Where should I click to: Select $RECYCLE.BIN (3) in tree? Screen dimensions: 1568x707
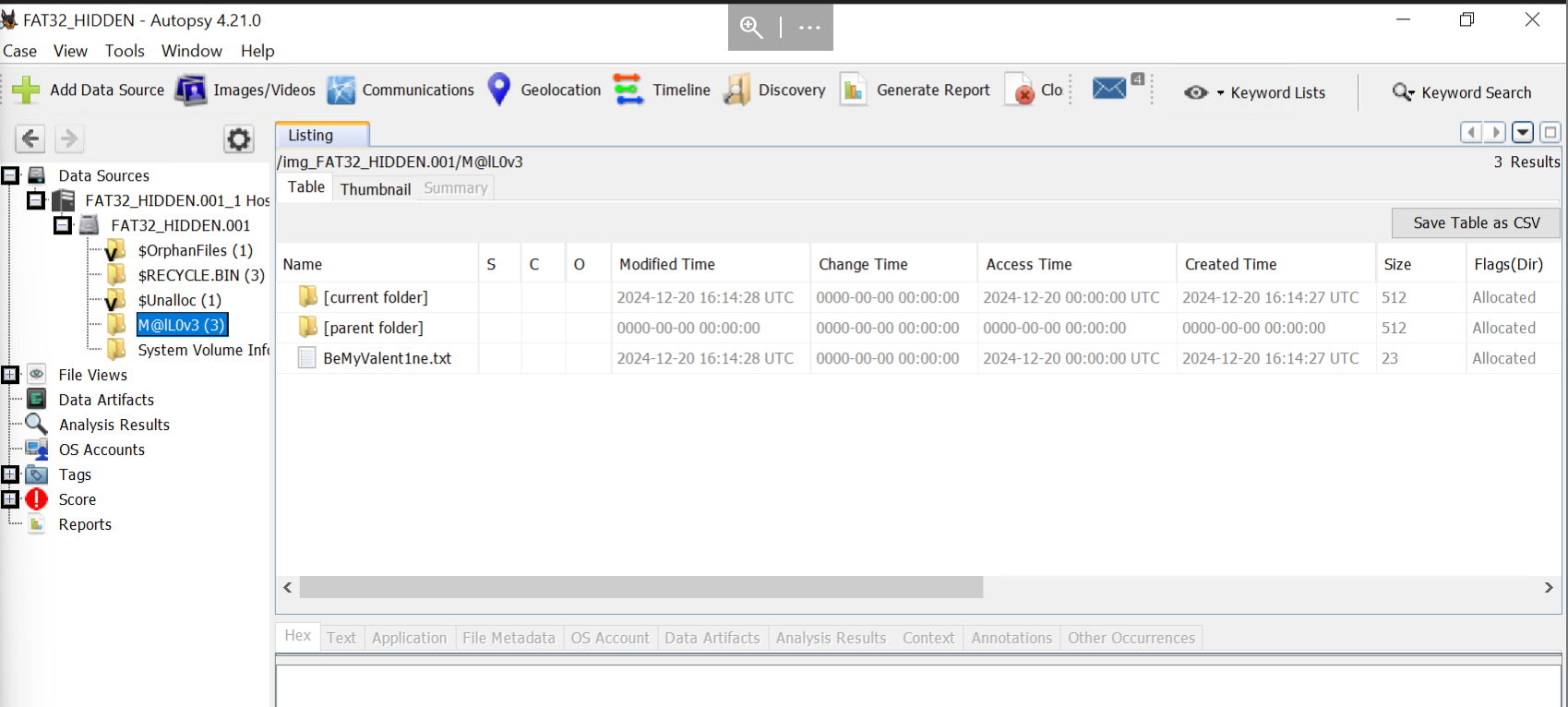(x=201, y=275)
